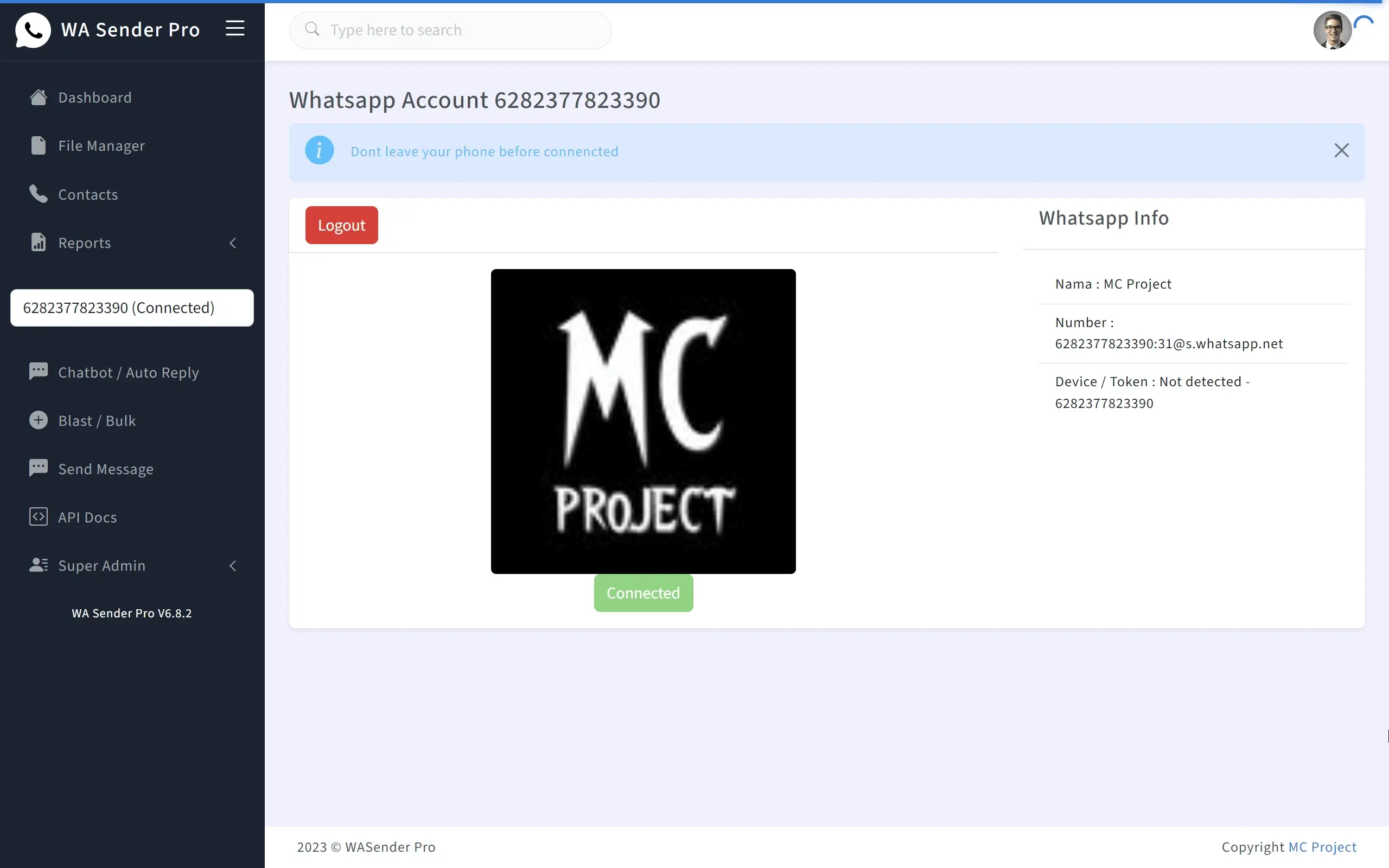This screenshot has width=1389, height=868.
Task: Open Contacts via the phone icon
Action: point(38,194)
